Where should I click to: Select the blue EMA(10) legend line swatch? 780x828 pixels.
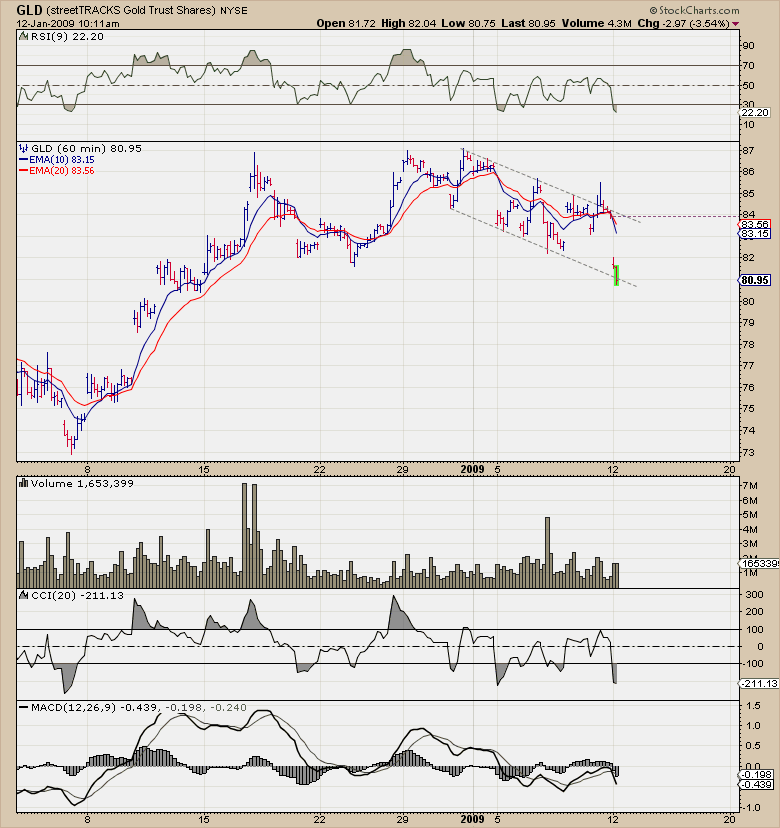(x=24, y=159)
